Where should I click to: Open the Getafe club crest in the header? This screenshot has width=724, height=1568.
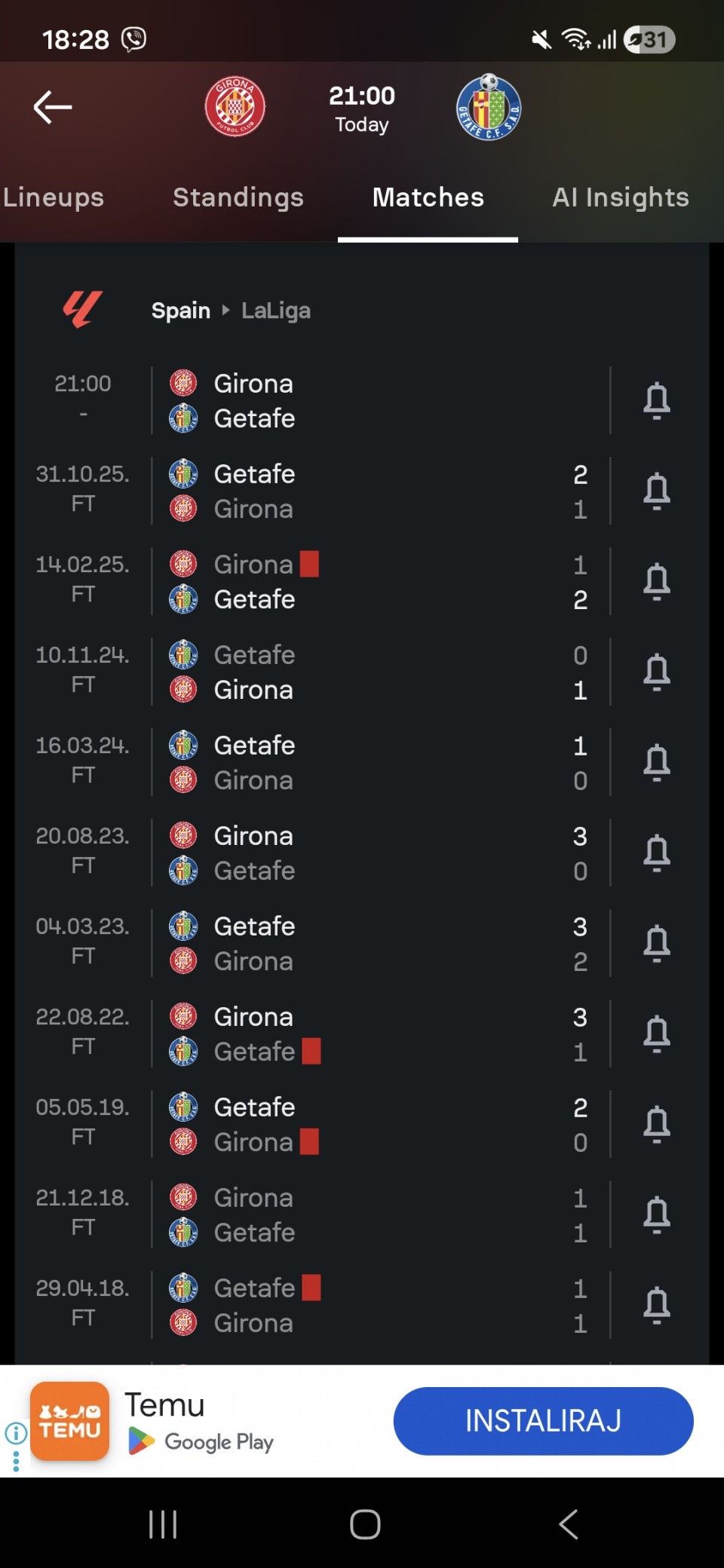click(x=489, y=107)
